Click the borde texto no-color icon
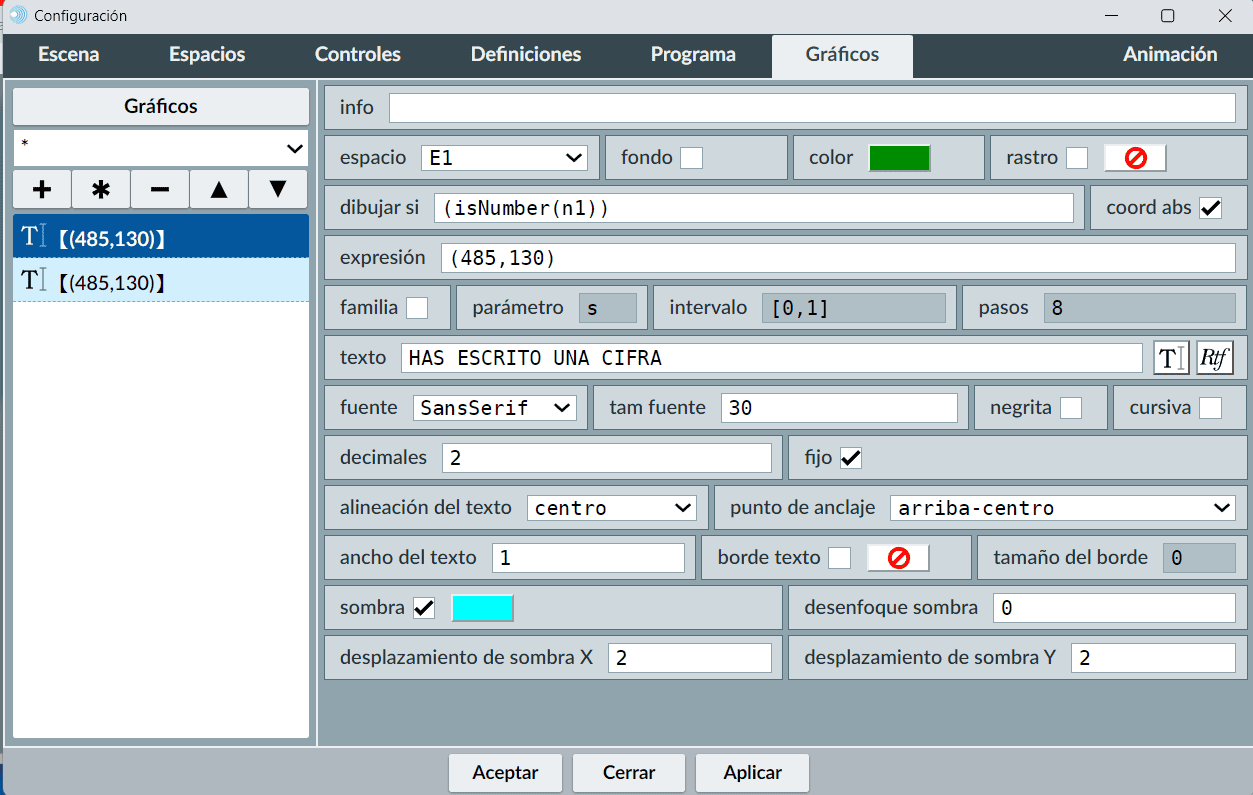 [898, 558]
